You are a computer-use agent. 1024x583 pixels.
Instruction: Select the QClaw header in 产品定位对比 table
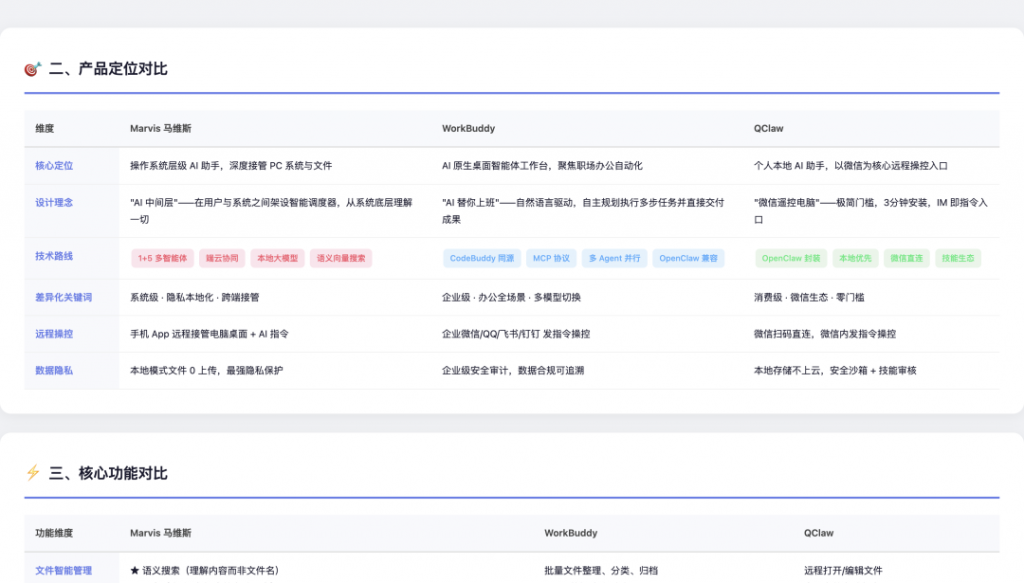point(769,129)
